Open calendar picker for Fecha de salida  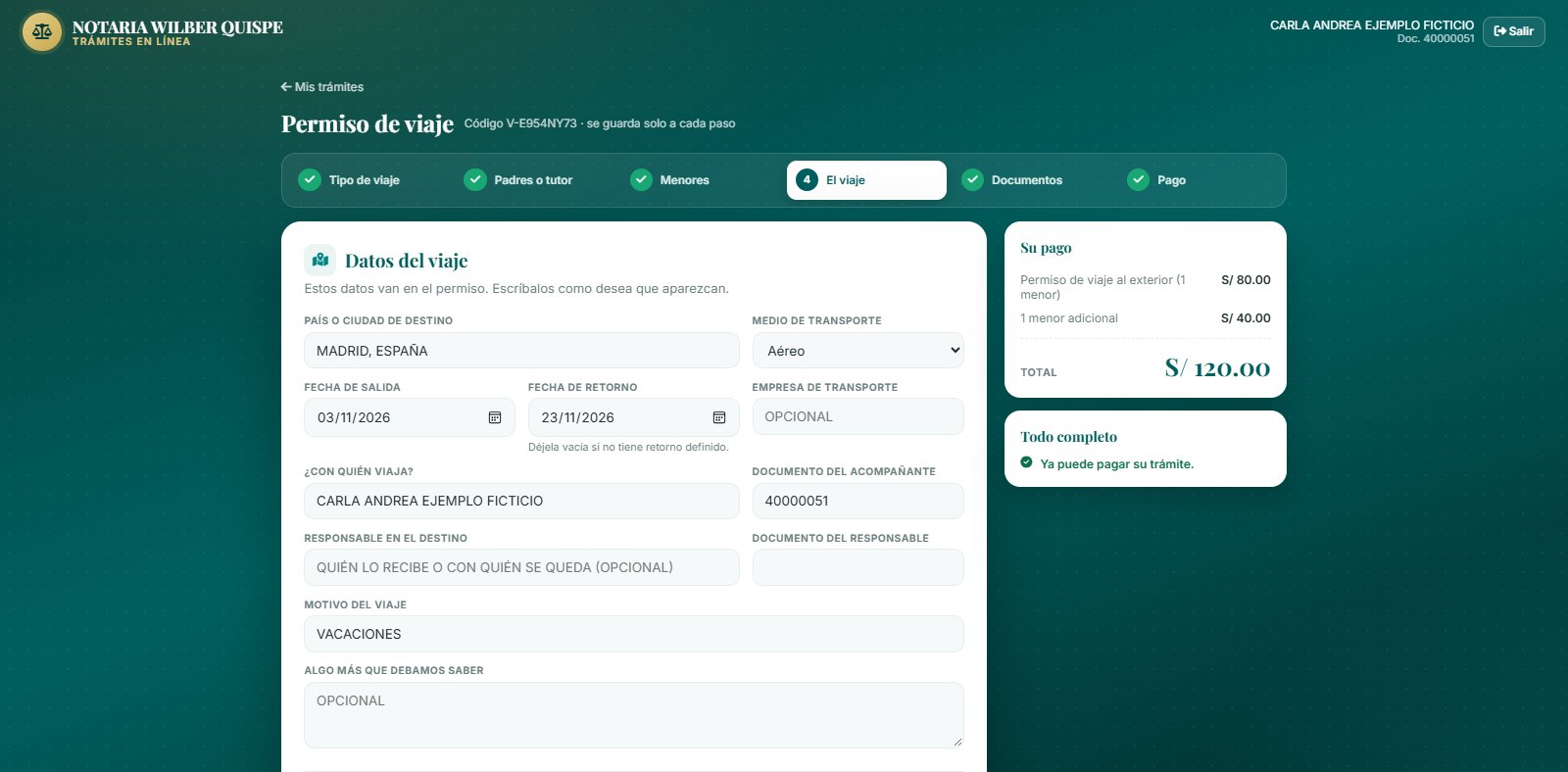[x=495, y=417]
